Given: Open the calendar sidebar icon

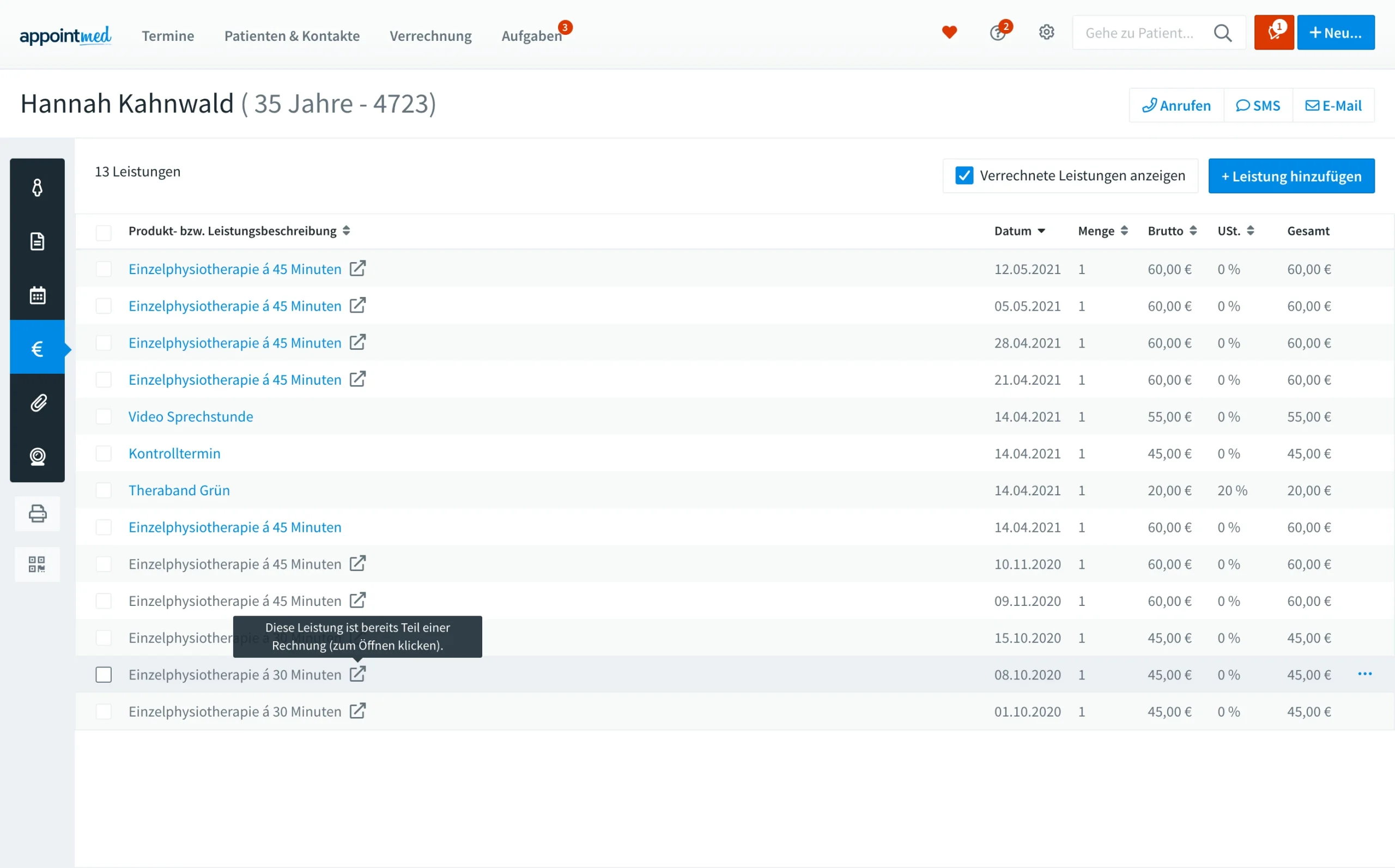Looking at the screenshot, I should pyautogui.click(x=37, y=295).
